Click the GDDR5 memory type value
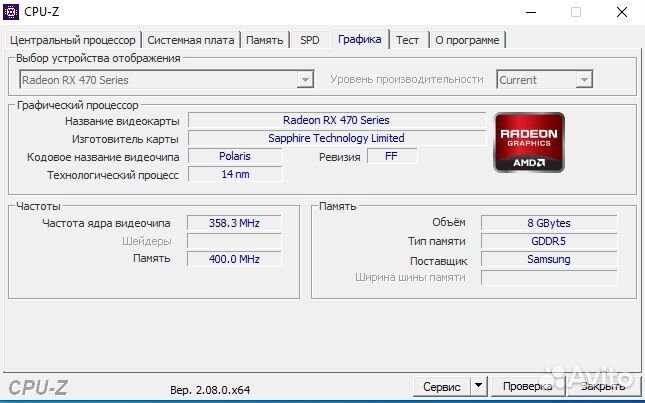Screen dimensions: 645x403 pyautogui.click(x=549, y=241)
